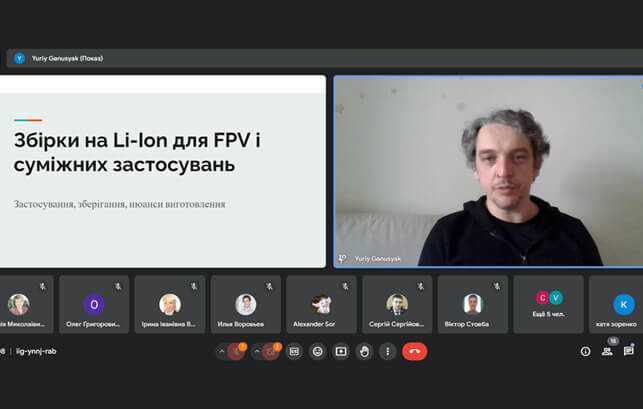
Task: Toggle closed captions button
Action: pyautogui.click(x=294, y=352)
